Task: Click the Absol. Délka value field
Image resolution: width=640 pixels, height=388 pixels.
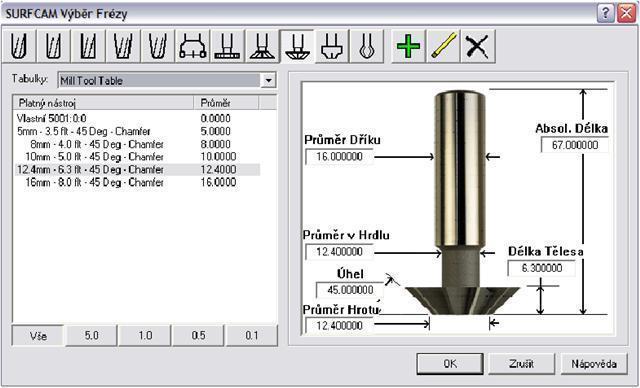Action: 575,145
